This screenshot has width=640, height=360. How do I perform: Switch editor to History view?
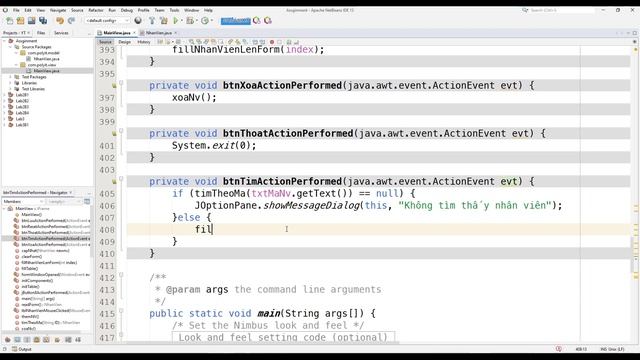[x=144, y=42]
